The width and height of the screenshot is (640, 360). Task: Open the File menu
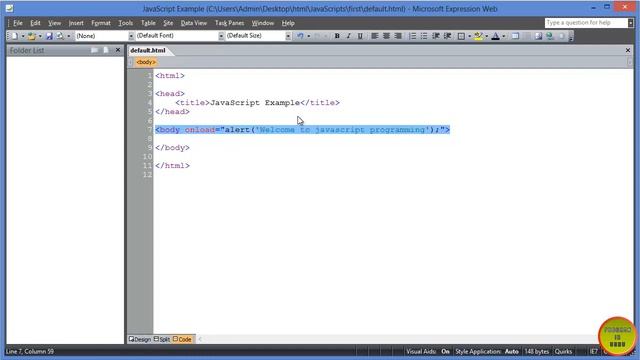pyautogui.click(x=18, y=23)
